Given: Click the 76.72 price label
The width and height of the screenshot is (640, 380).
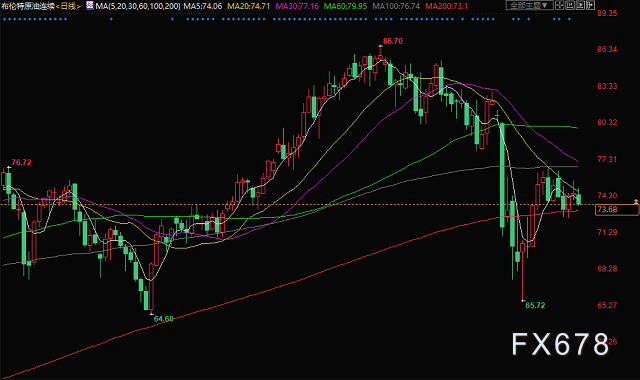Looking at the screenshot, I should coord(21,162).
